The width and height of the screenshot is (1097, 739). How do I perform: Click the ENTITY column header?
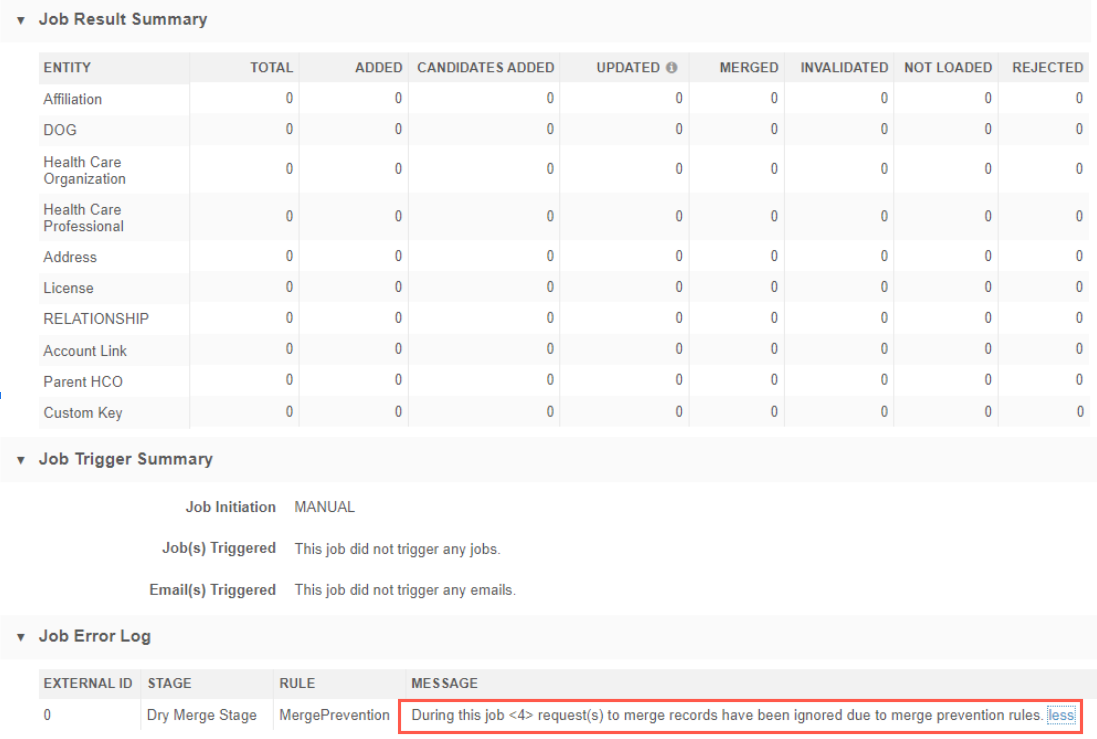[67, 68]
